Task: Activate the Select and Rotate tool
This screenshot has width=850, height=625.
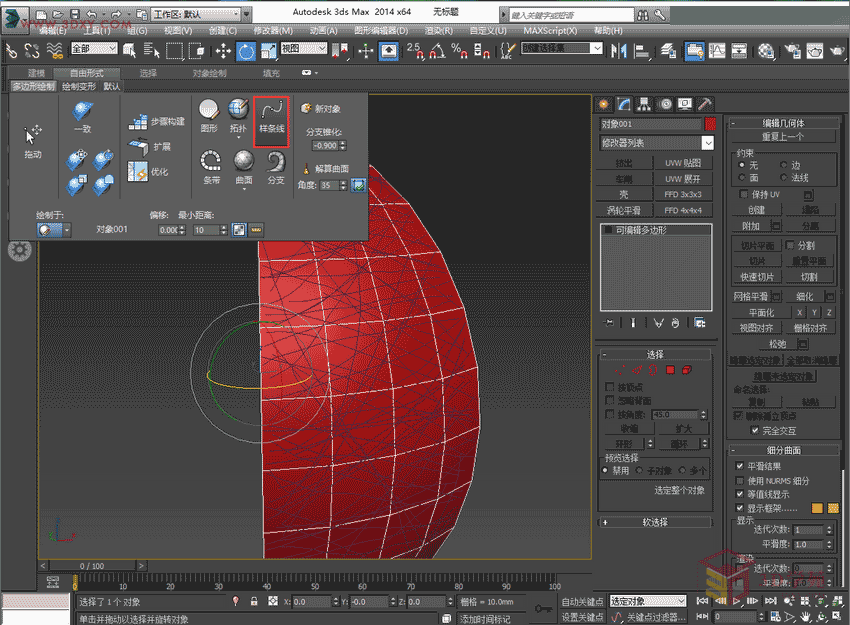Action: (245, 51)
